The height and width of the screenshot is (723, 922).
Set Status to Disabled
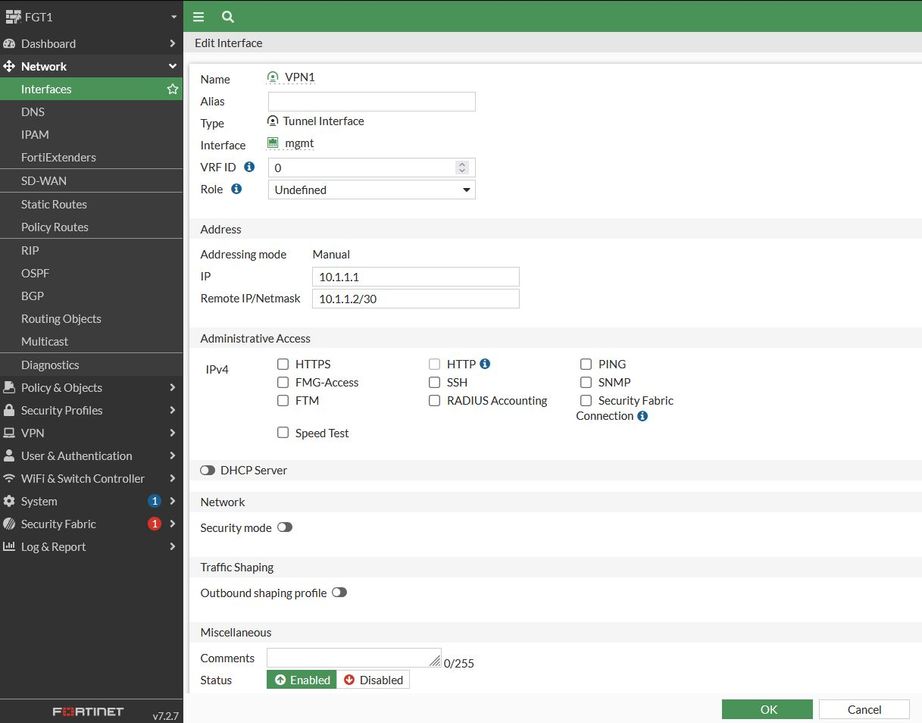tap(373, 680)
